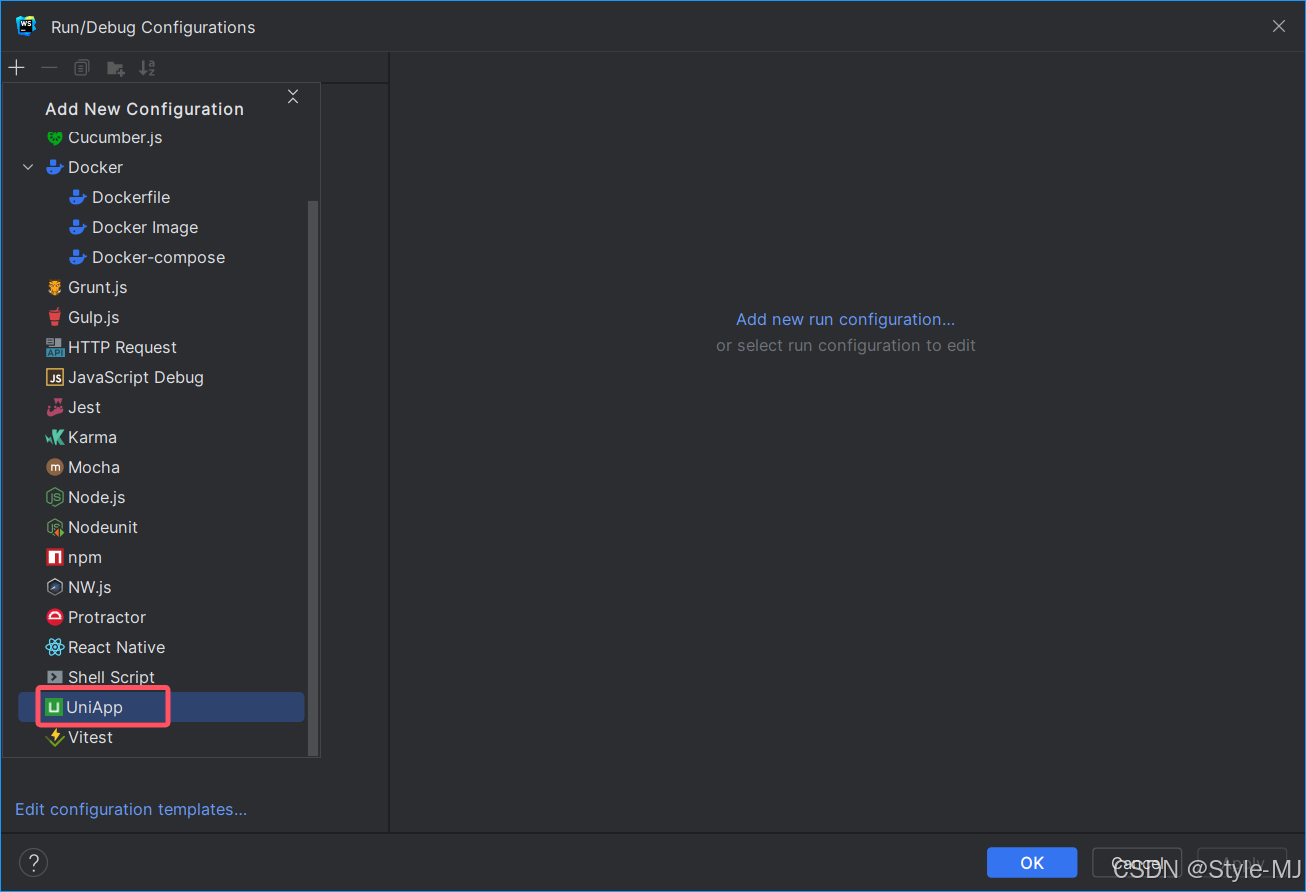
Task: Click the Add (+) configuration toolbar button
Action: tap(16, 68)
